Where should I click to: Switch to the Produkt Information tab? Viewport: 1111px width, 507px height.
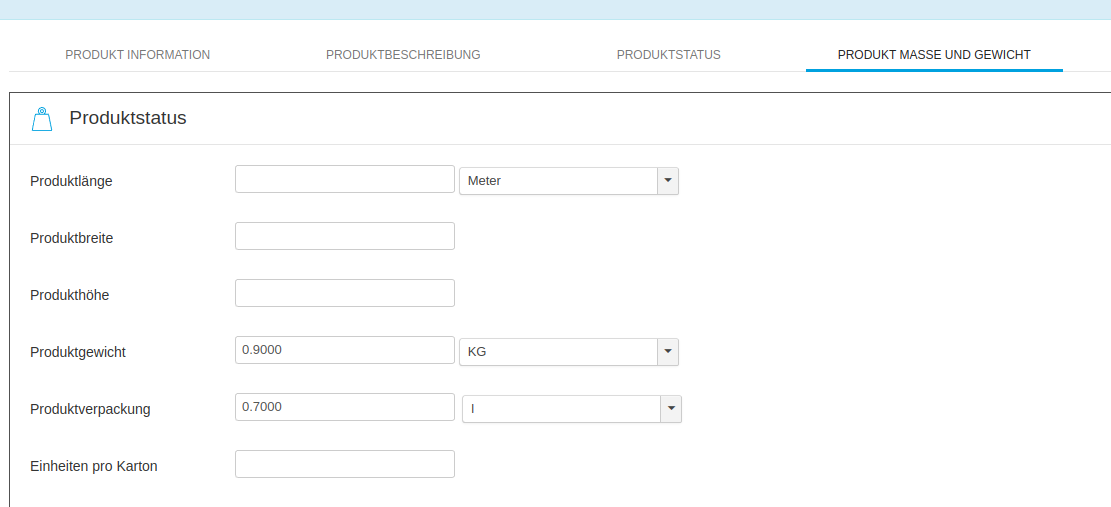138,55
